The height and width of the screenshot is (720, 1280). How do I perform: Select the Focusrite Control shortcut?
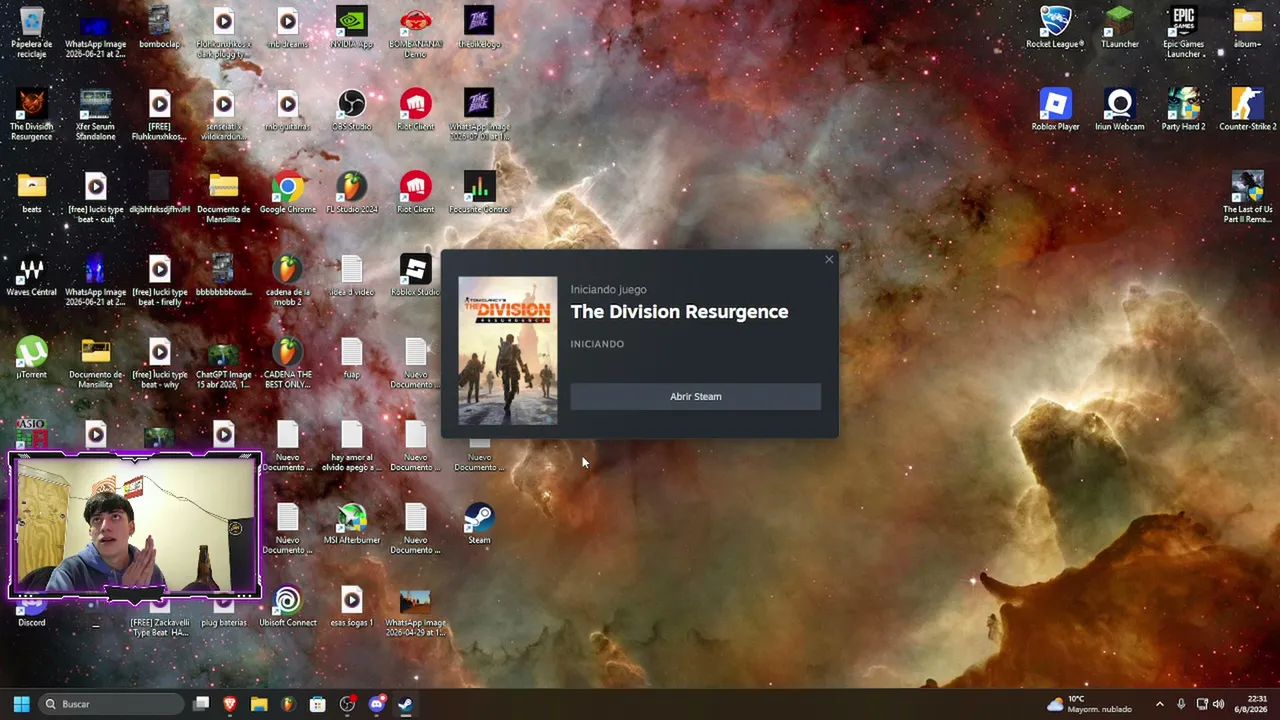480,193
